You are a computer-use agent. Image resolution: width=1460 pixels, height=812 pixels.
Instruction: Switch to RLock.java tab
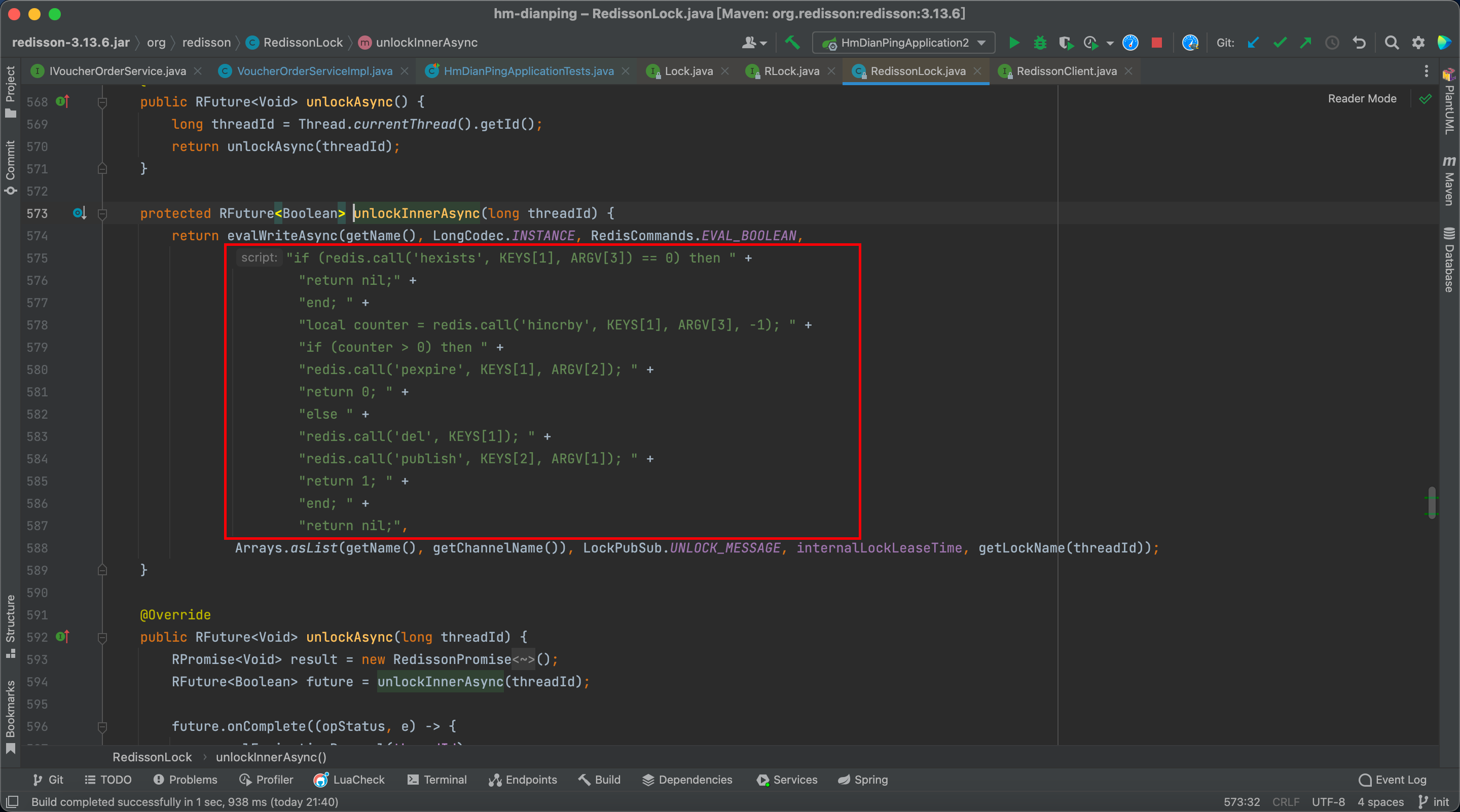pos(791,71)
